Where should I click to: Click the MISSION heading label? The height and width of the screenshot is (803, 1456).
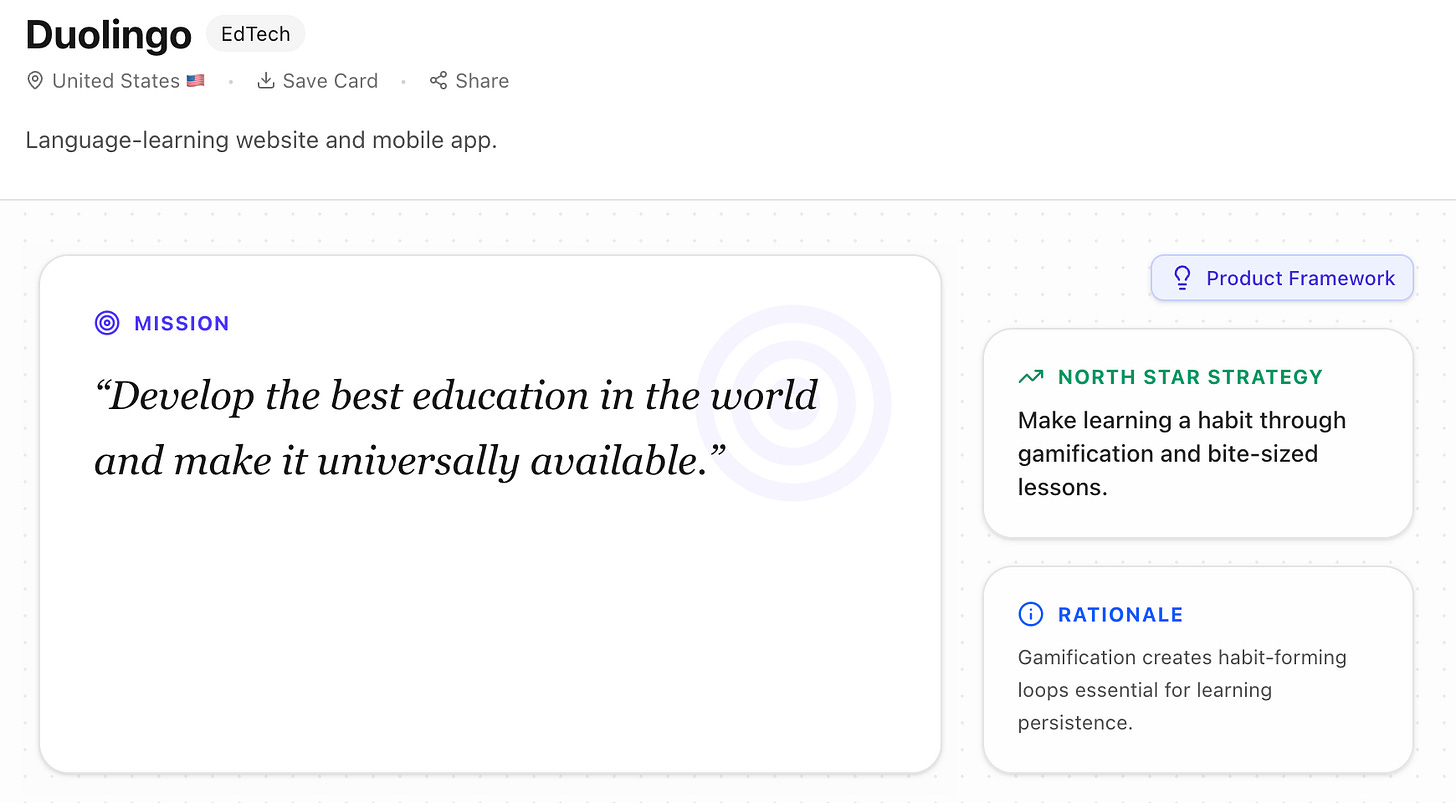pos(182,323)
